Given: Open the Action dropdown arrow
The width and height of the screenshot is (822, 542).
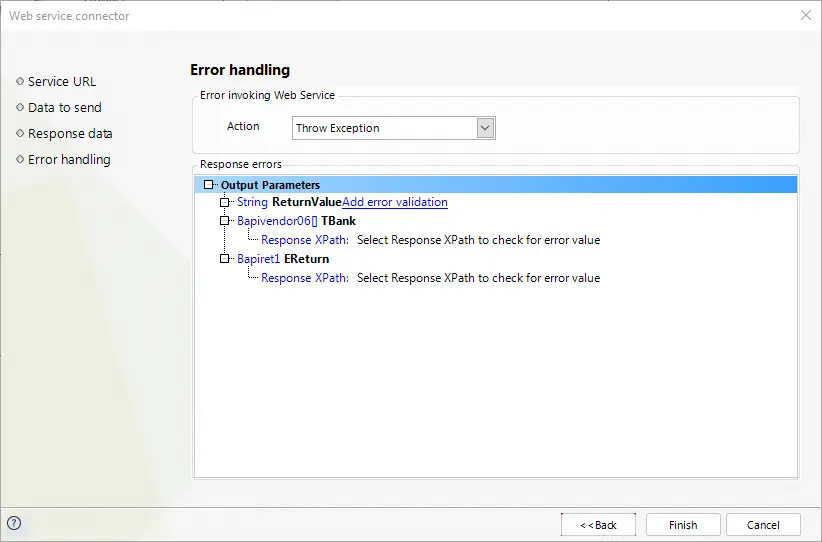Looking at the screenshot, I should click(x=485, y=128).
